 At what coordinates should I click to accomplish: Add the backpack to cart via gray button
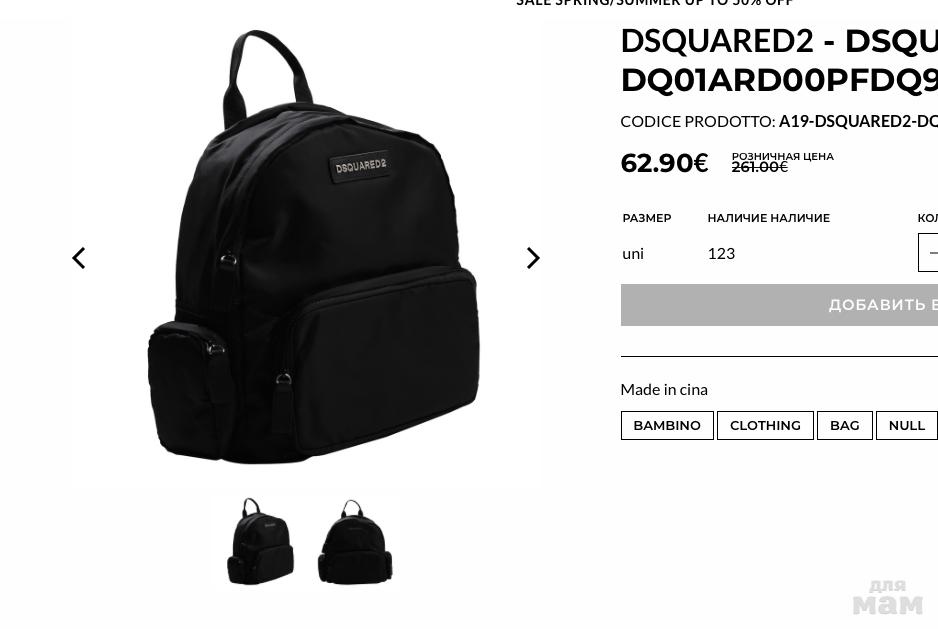[x=779, y=305]
